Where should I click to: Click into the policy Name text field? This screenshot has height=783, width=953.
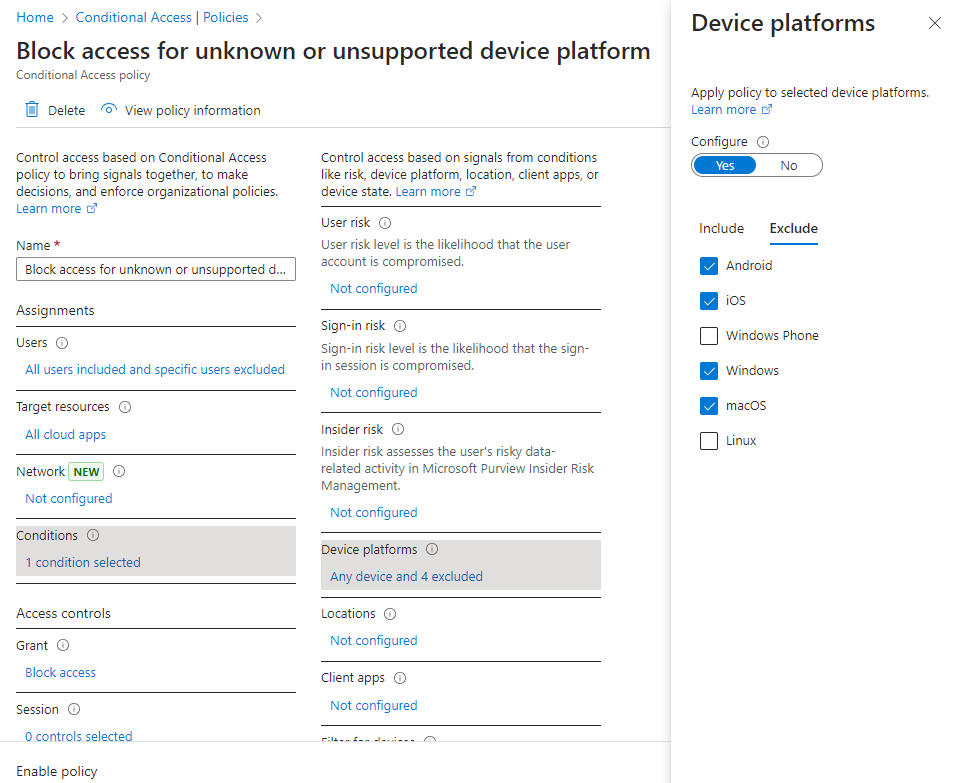[x=156, y=270]
